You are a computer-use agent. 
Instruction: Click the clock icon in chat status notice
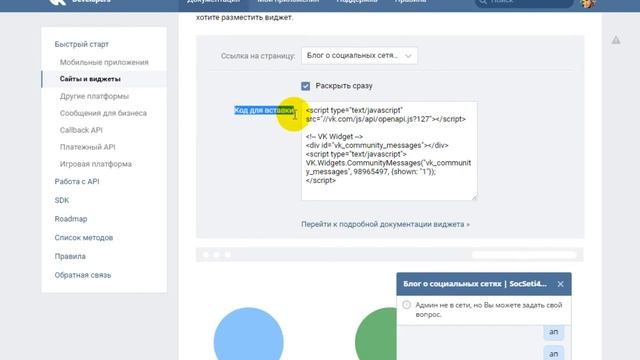point(406,305)
